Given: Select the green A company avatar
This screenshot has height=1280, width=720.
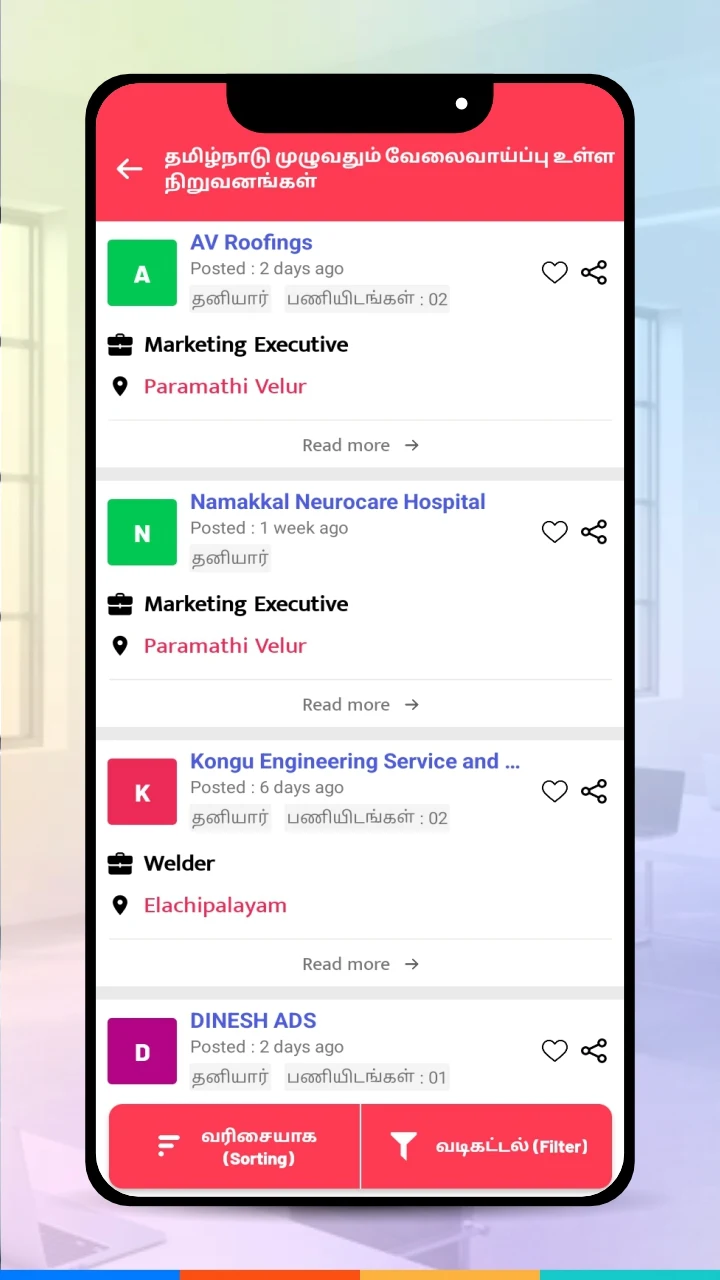Looking at the screenshot, I should (142, 273).
